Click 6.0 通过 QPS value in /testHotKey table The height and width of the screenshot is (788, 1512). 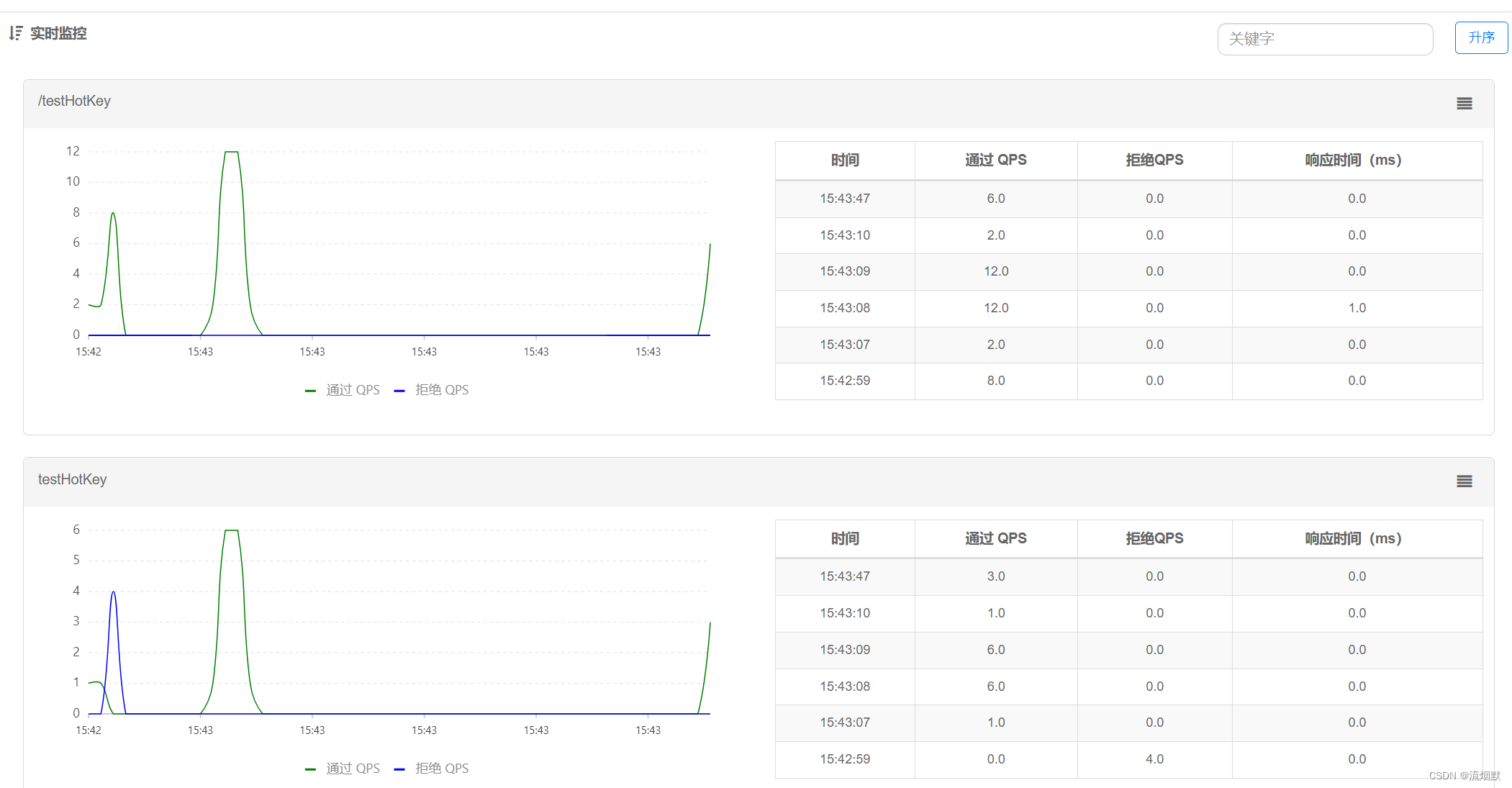[x=996, y=199]
